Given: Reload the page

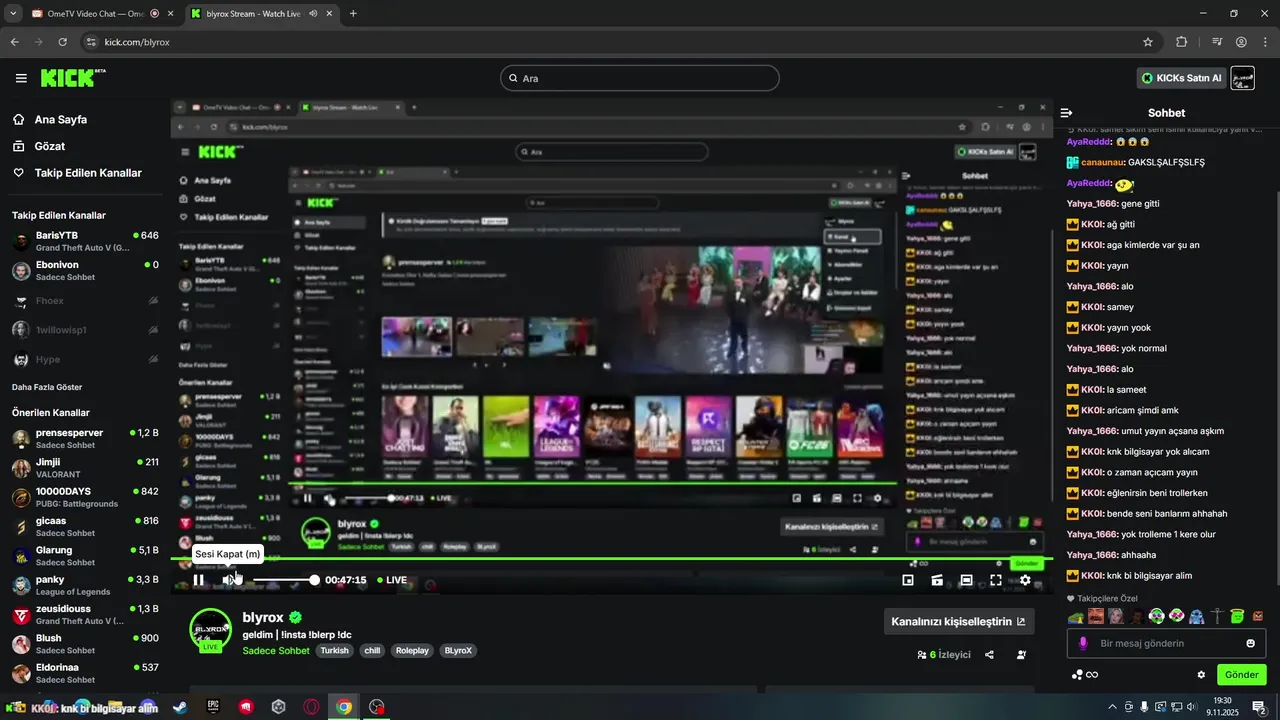Looking at the screenshot, I should 63,42.
